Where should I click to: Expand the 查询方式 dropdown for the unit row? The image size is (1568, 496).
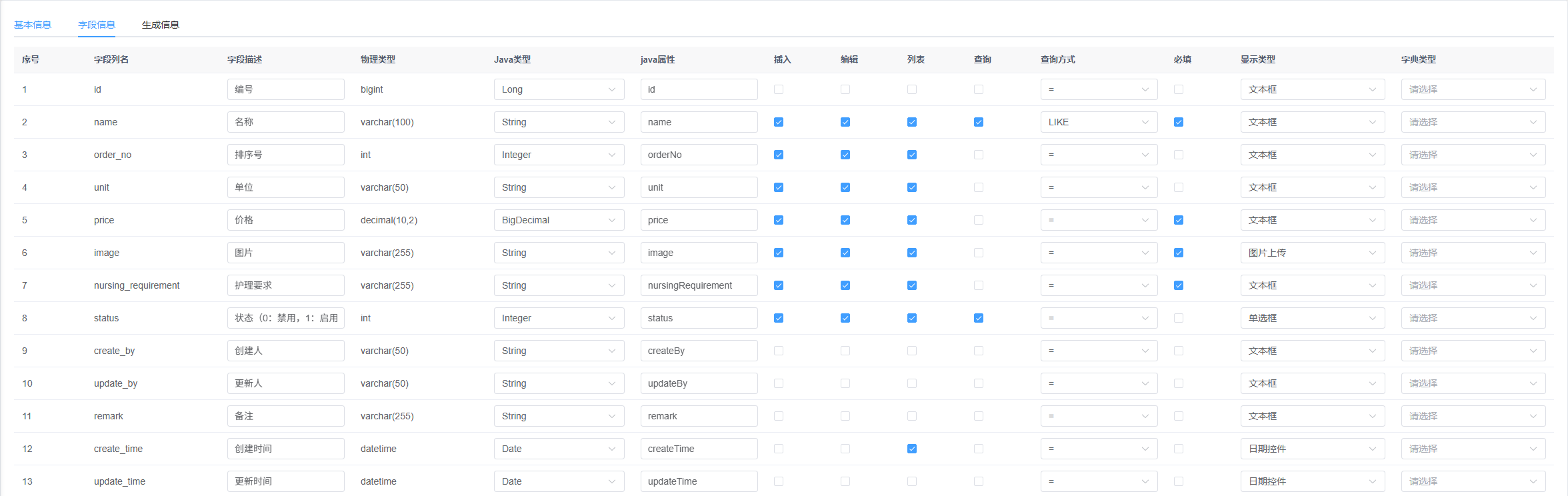(x=1099, y=187)
